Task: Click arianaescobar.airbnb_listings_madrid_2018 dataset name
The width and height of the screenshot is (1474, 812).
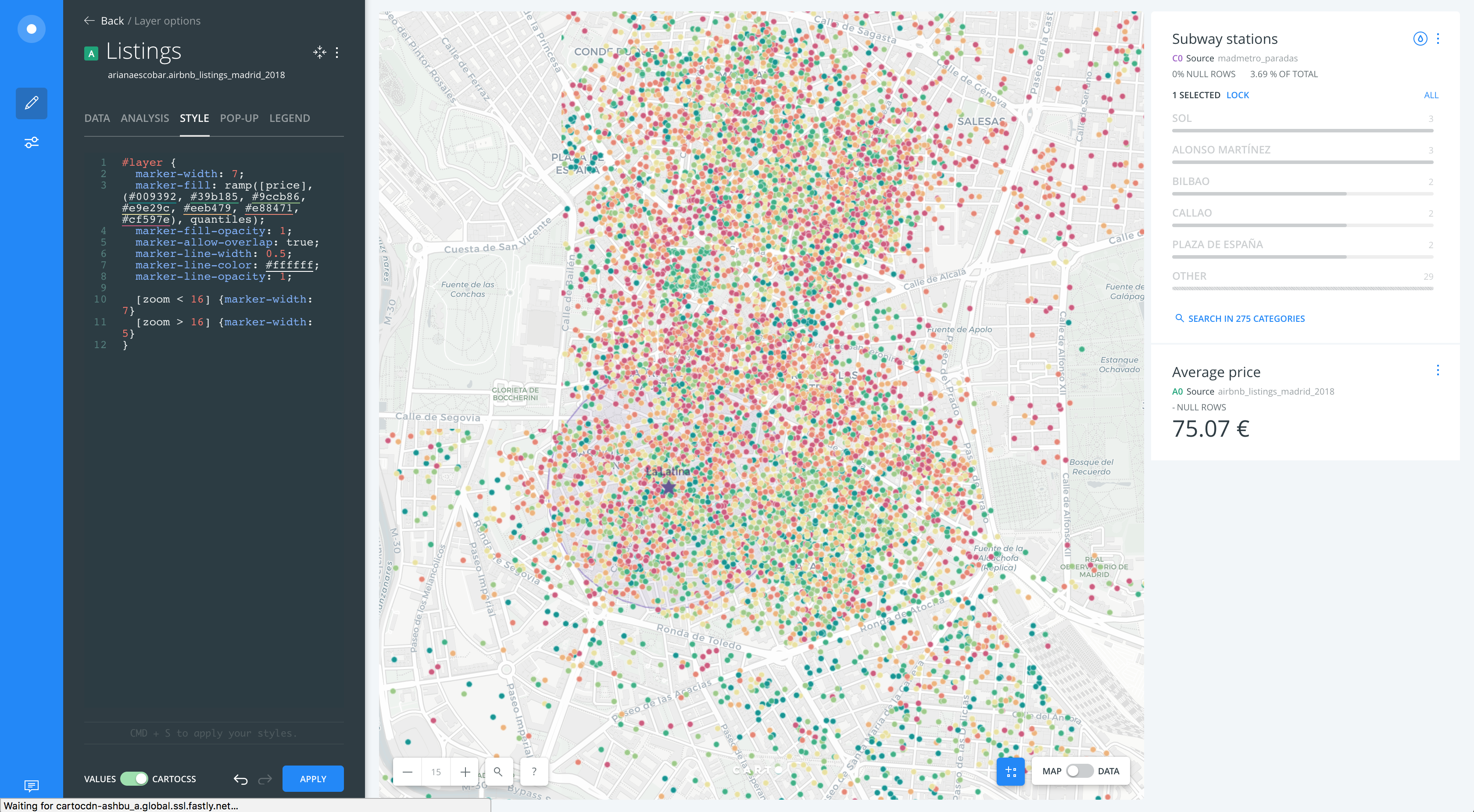Action: point(196,75)
